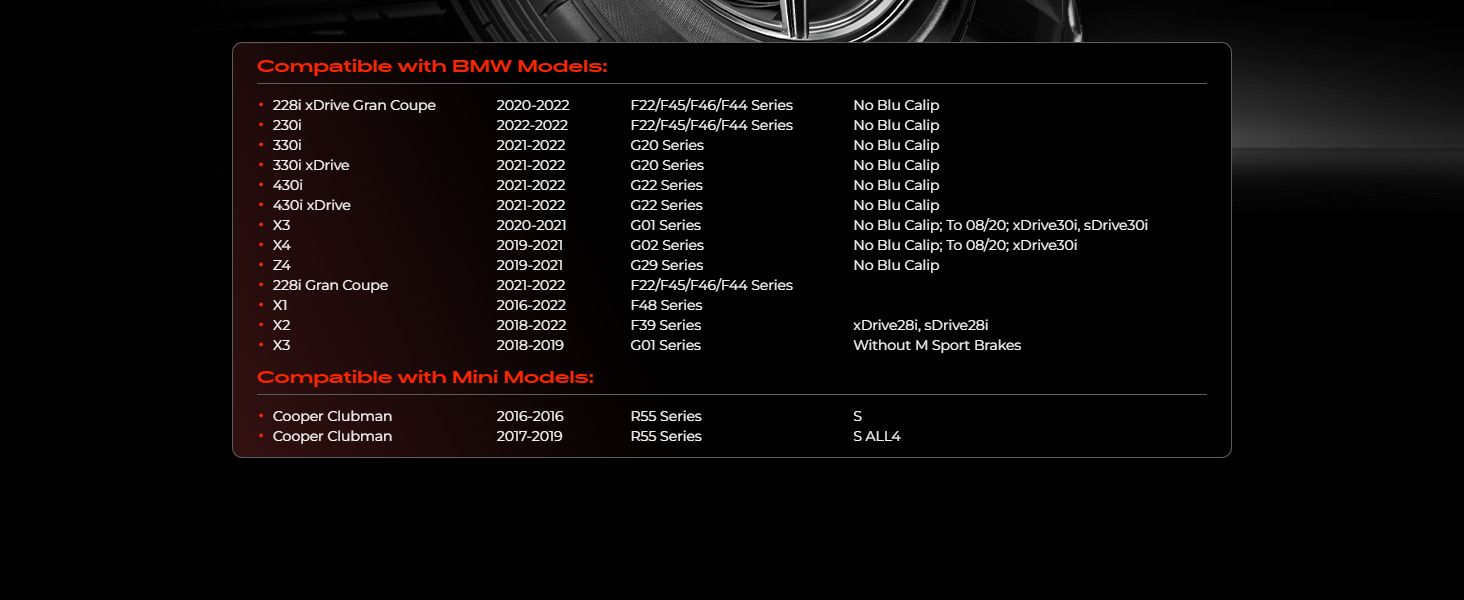The width and height of the screenshot is (1464, 600).
Task: Click the 'xDrive28i, sDrive28i' note
Action: coord(921,325)
